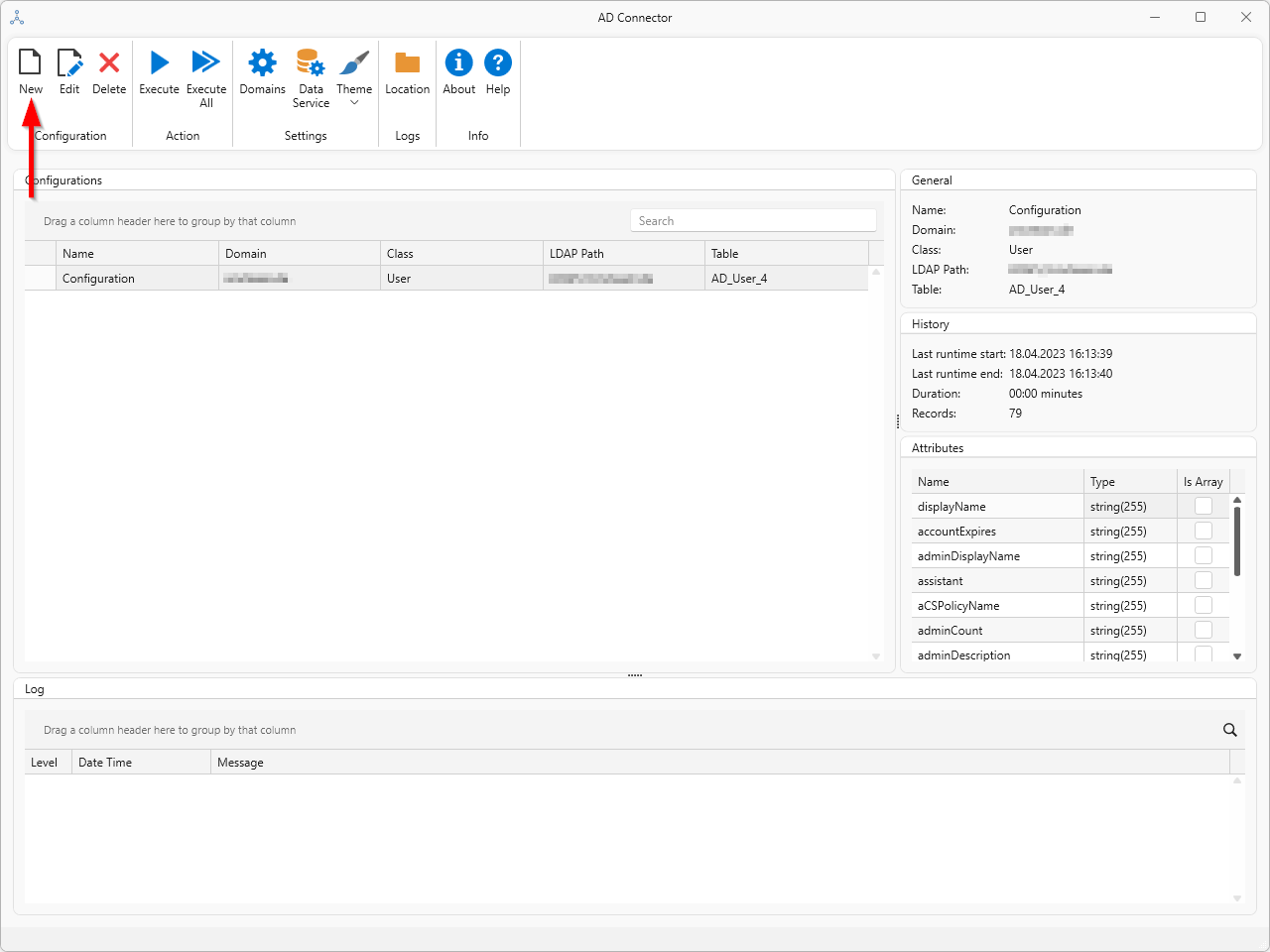Edit the selected configuration
Viewport: 1270px width, 952px height.
tap(69, 72)
